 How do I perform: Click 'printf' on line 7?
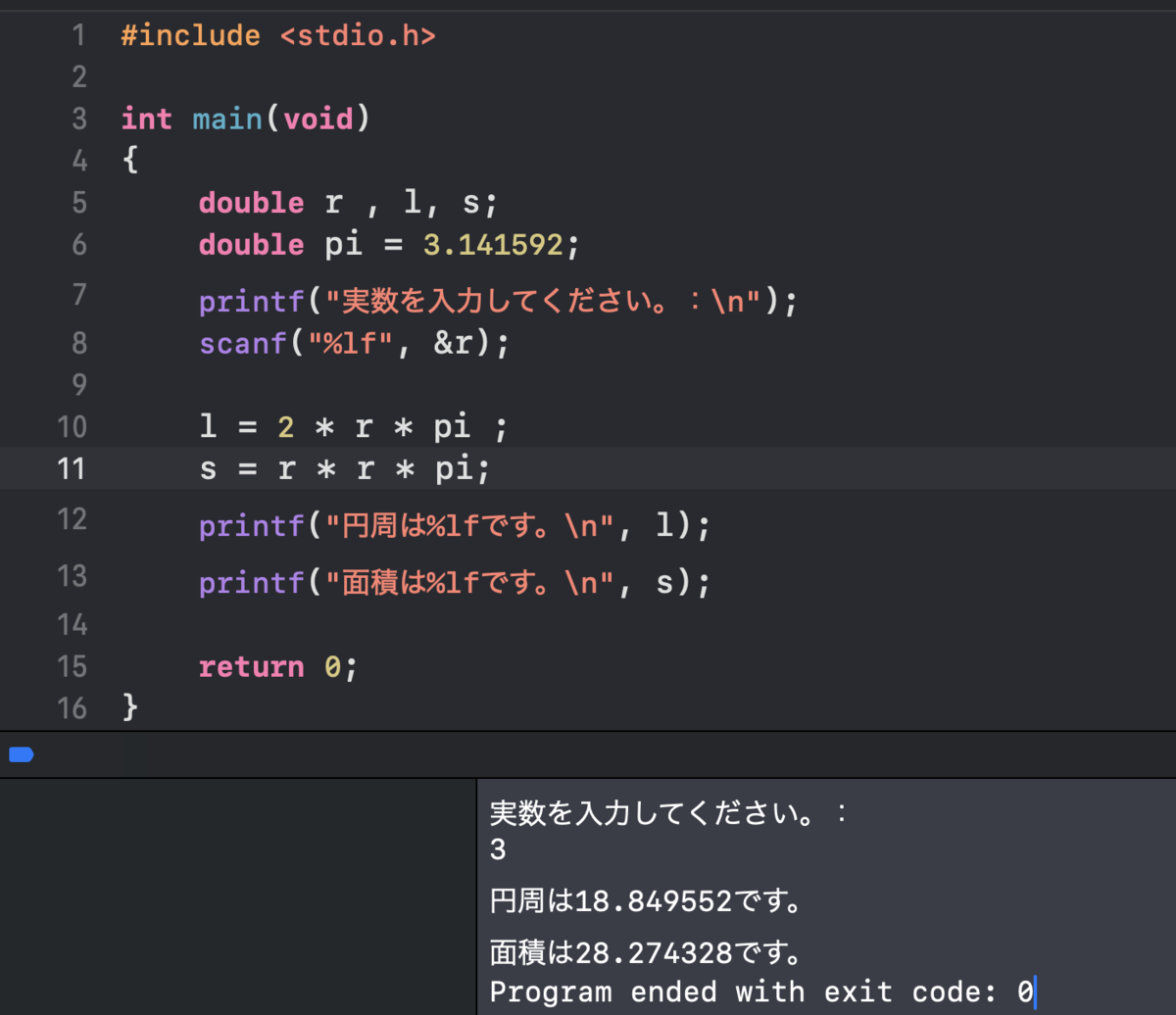click(x=252, y=303)
